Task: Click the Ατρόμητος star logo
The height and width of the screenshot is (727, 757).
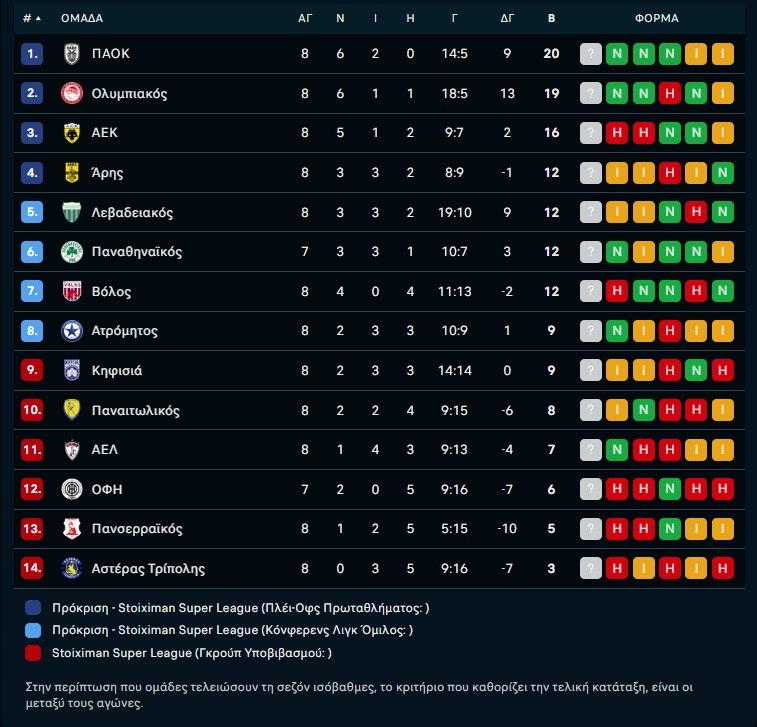Action: point(71,331)
